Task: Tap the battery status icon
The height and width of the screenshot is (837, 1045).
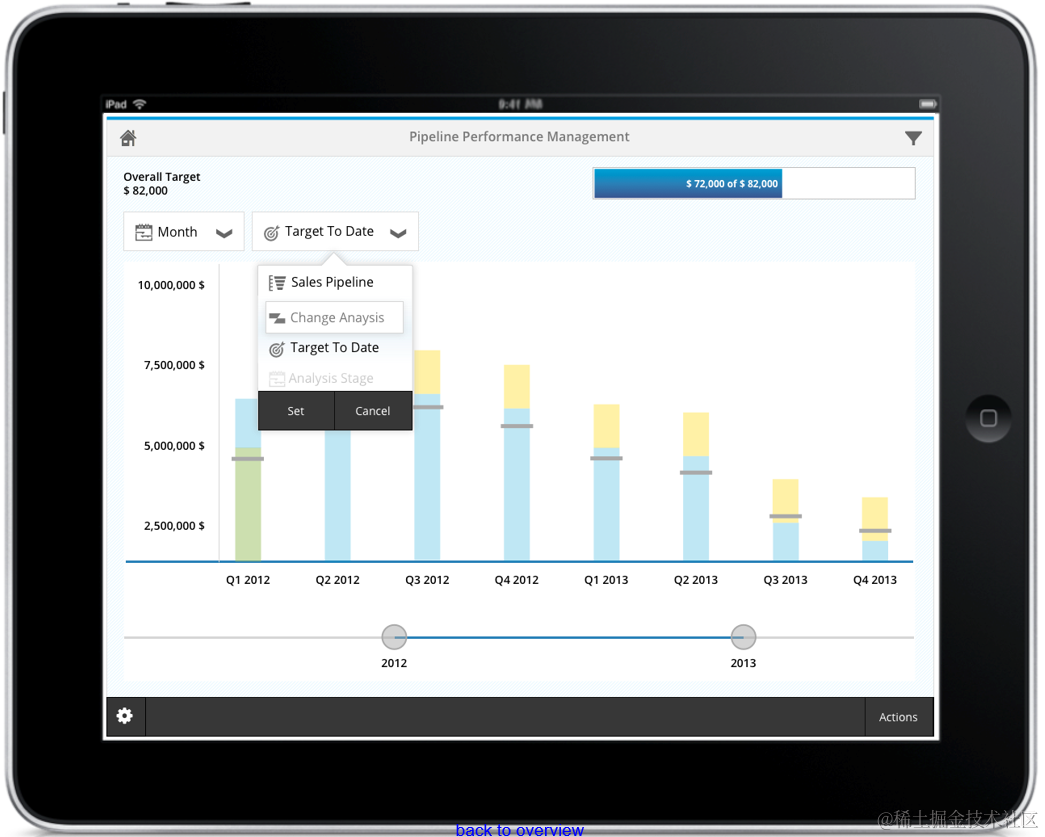Action: 928,104
